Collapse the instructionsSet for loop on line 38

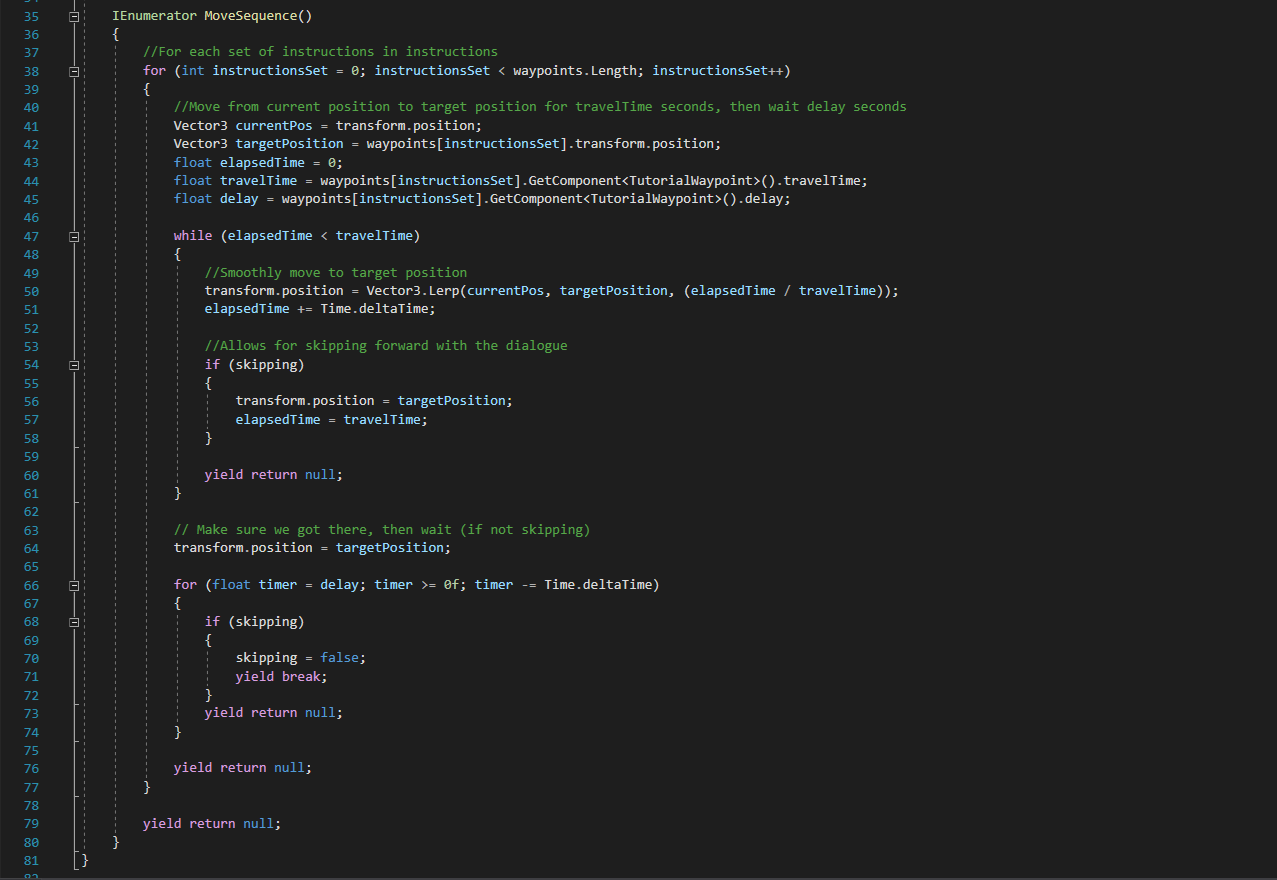(x=73, y=71)
